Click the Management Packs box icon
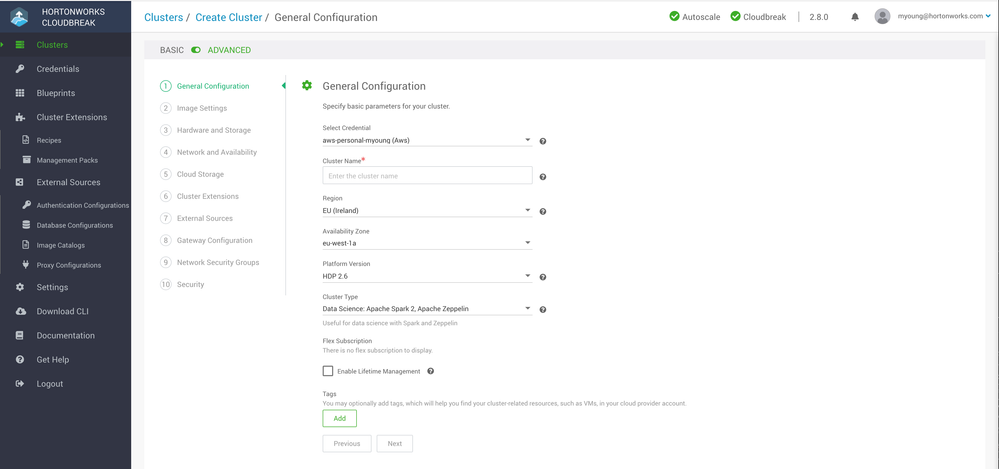 (26, 160)
